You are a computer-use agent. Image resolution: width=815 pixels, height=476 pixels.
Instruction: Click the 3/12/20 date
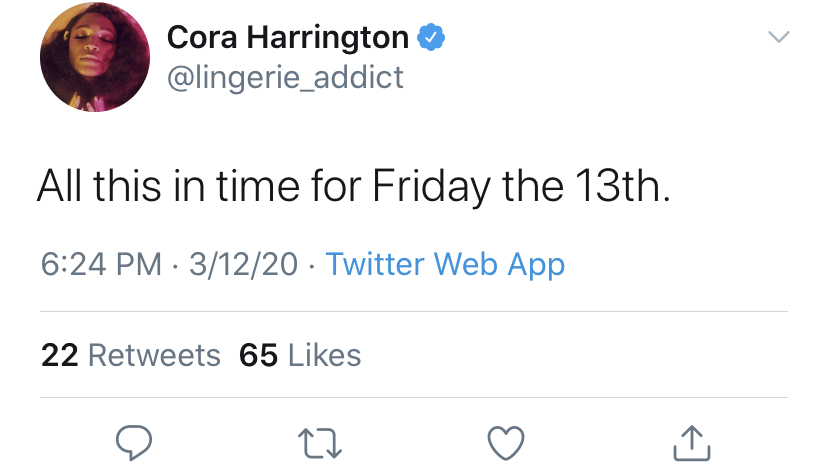(x=243, y=264)
